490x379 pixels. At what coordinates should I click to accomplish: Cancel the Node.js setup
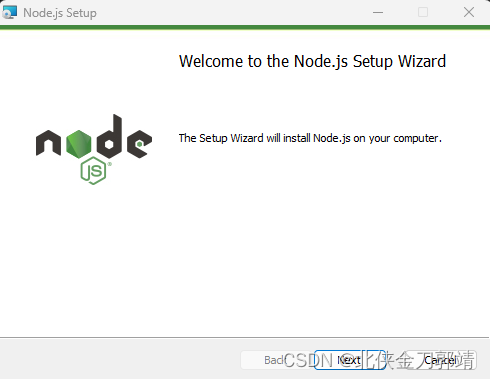click(x=440, y=360)
